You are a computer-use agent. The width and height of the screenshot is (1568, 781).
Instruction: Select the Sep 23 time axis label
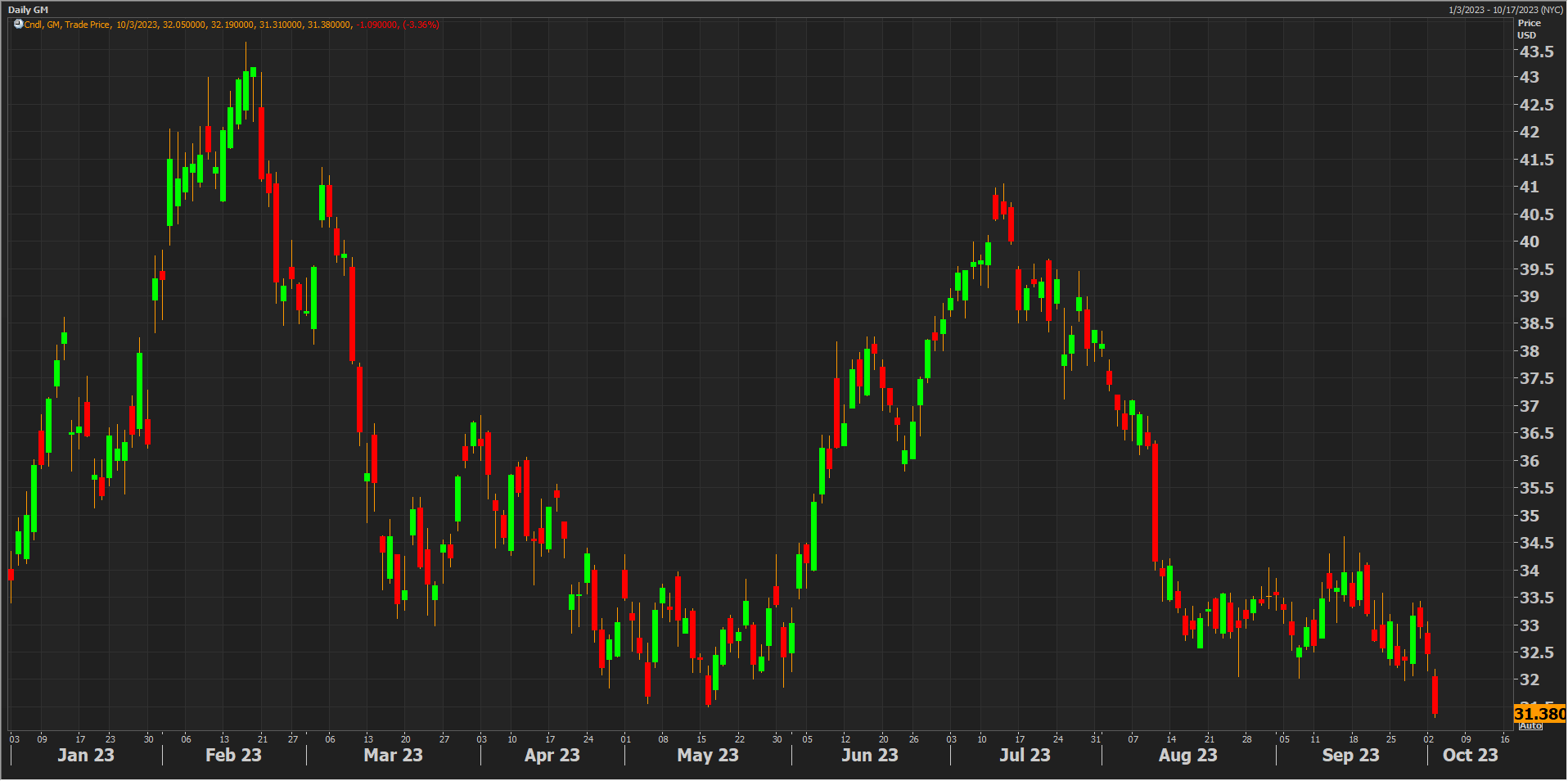click(1350, 756)
